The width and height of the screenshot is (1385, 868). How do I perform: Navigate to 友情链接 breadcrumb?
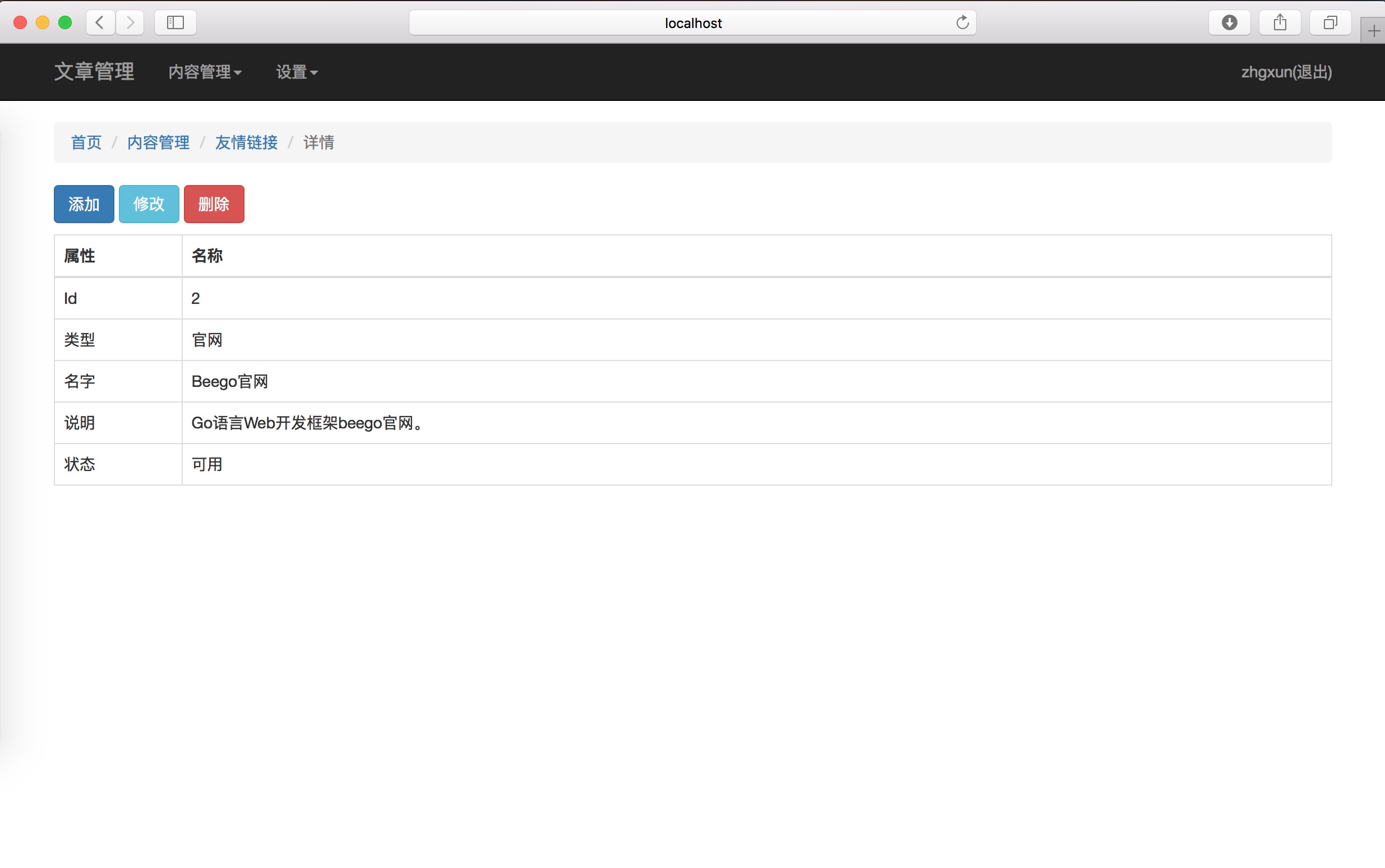pos(246,142)
